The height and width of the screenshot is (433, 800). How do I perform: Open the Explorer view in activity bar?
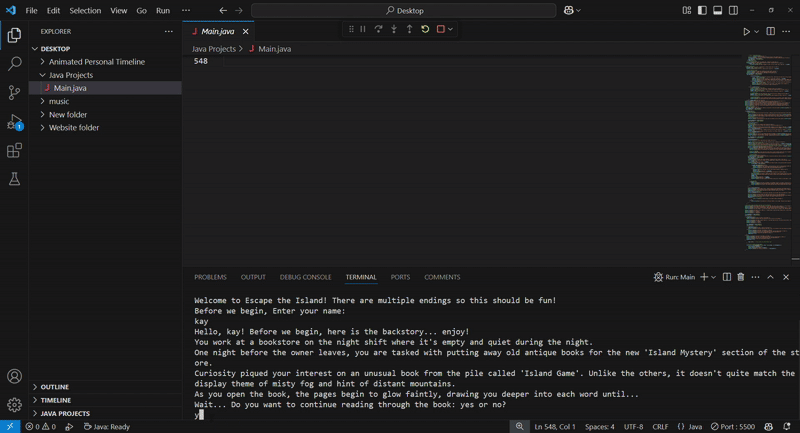14,35
